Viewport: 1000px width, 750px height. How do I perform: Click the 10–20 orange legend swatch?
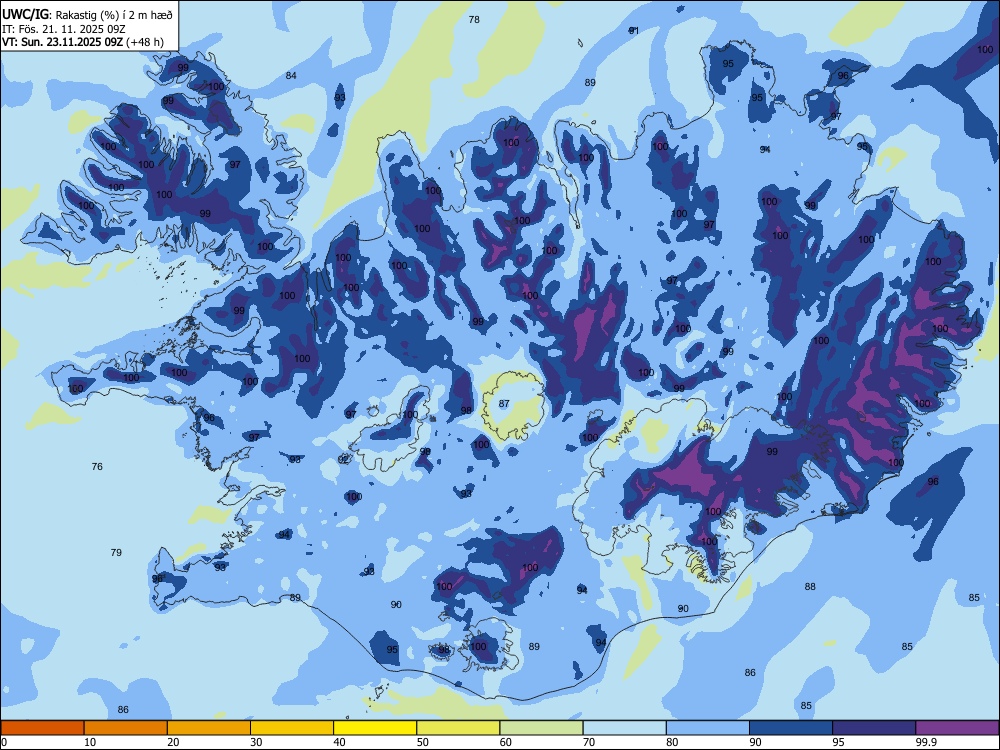coord(126,728)
